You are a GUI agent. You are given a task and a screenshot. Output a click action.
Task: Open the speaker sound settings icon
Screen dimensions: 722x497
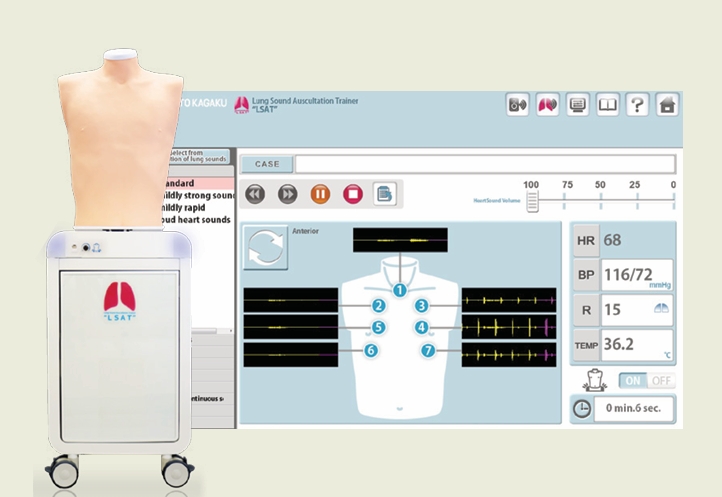click(x=517, y=105)
